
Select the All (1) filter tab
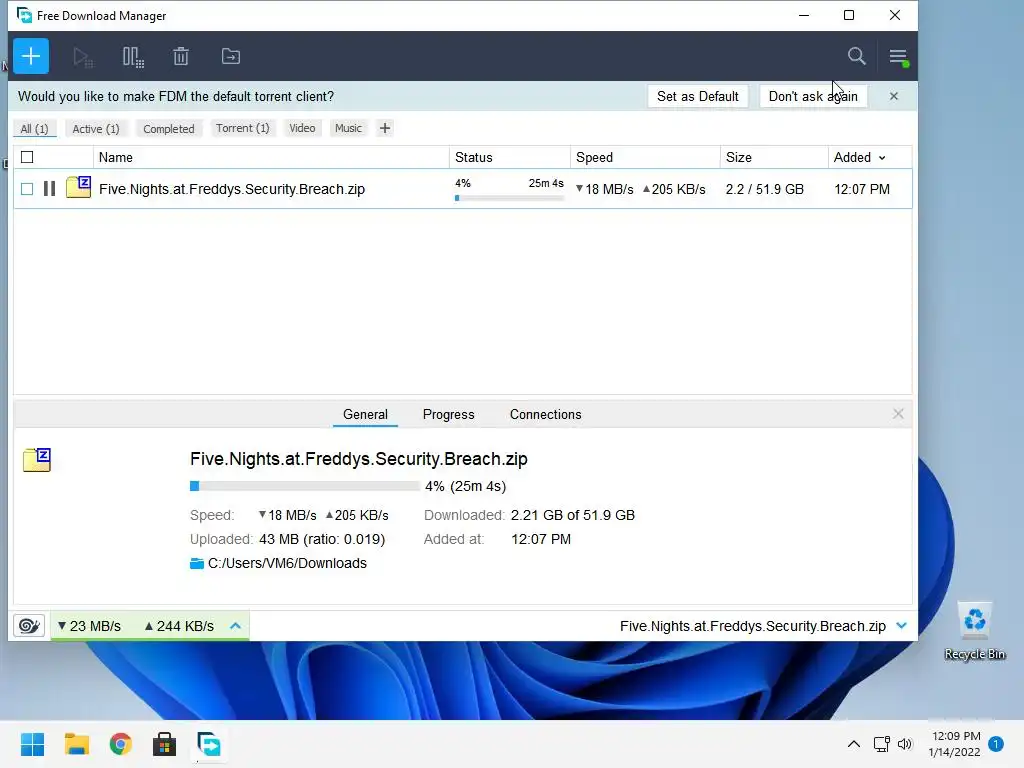[x=35, y=129]
